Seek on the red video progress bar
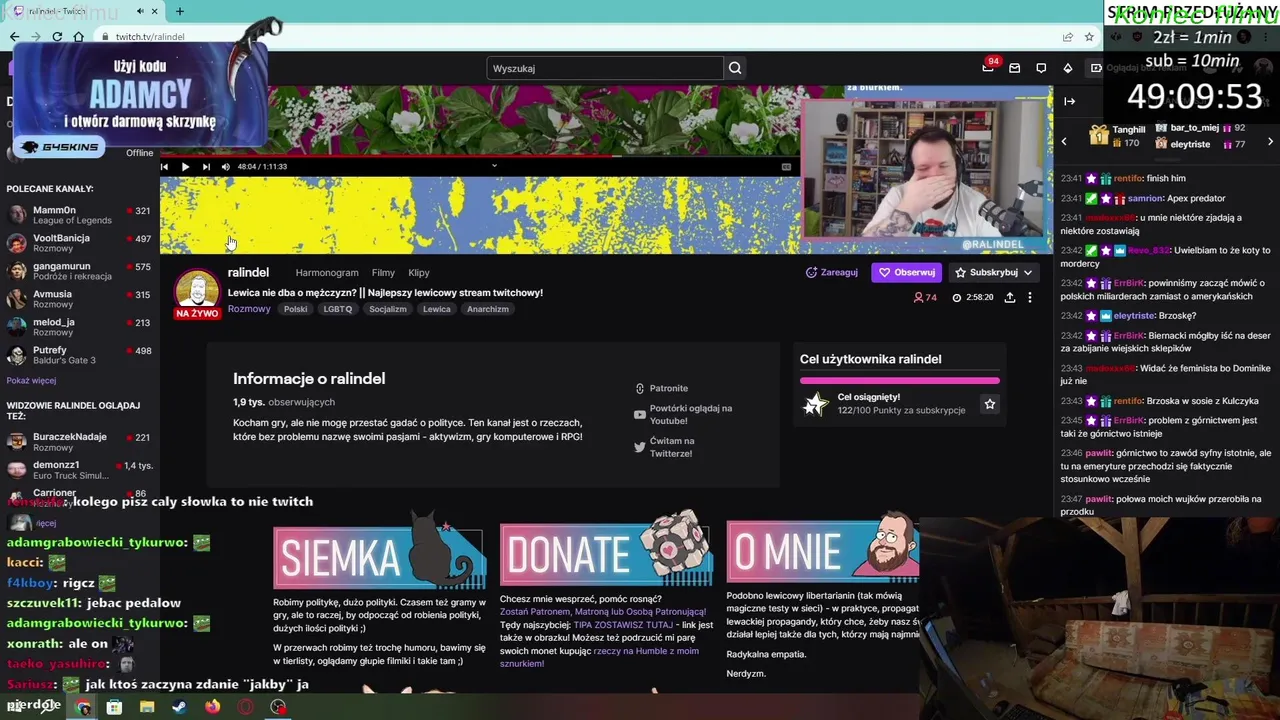This screenshot has height=720, width=1280. click(480, 156)
